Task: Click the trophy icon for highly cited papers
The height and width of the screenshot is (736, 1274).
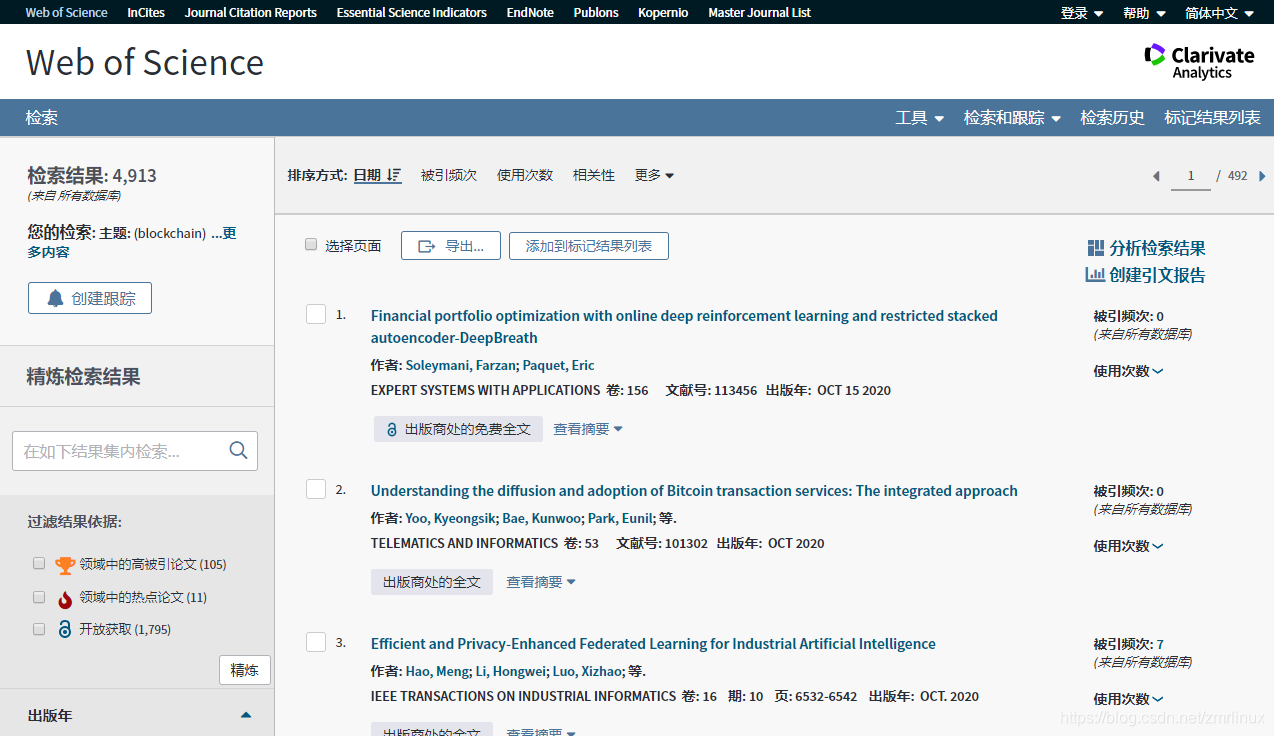Action: 65,565
